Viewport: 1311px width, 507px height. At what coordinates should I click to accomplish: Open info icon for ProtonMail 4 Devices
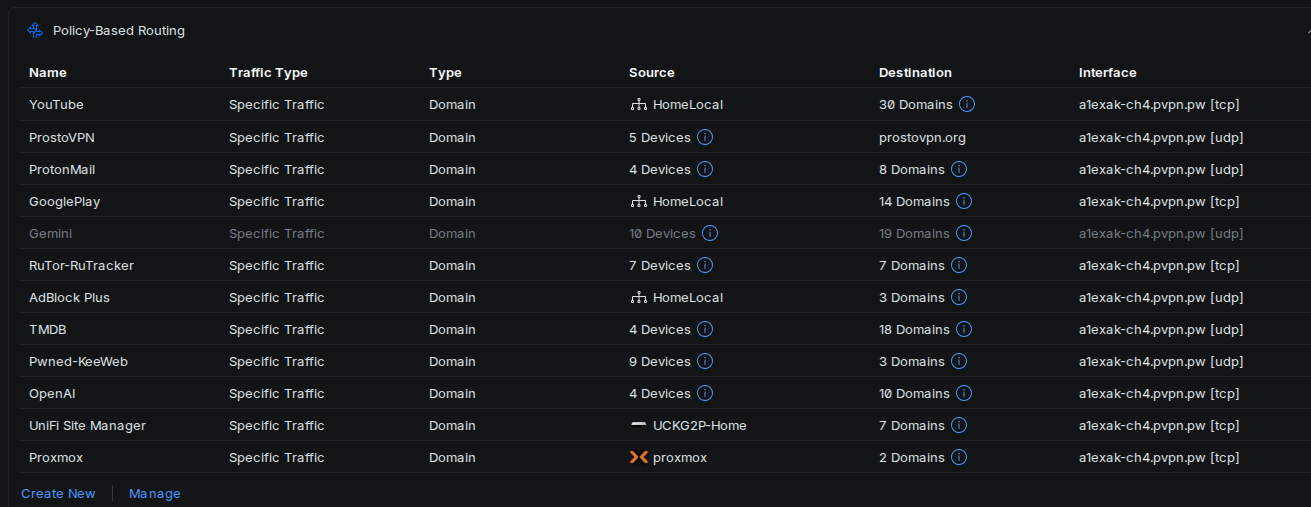(x=704, y=169)
